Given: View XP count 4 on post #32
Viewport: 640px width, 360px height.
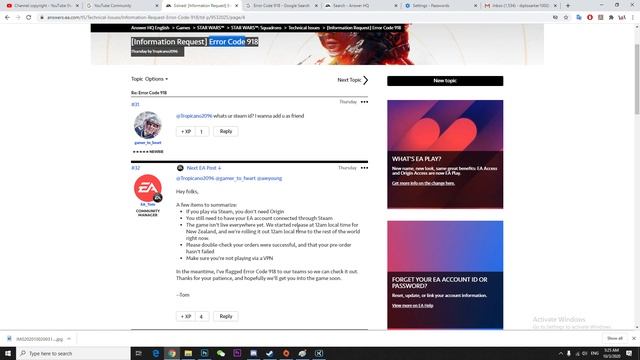Looking at the screenshot, I should (202, 316).
